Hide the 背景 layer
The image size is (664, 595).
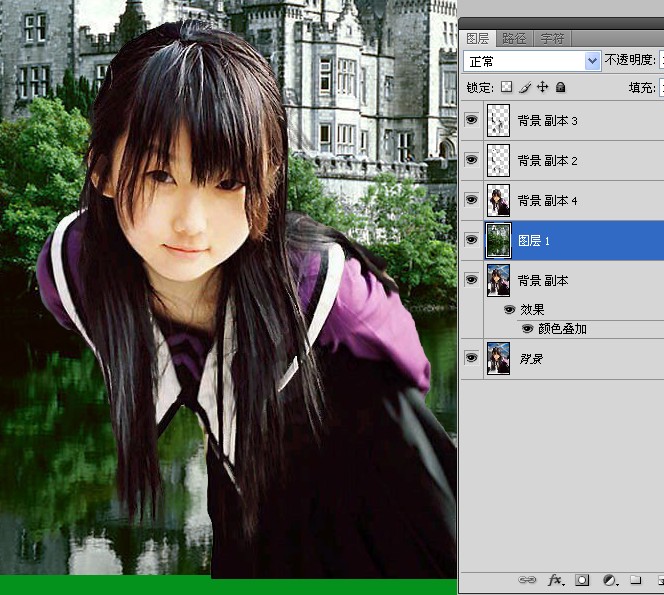tap(472, 358)
